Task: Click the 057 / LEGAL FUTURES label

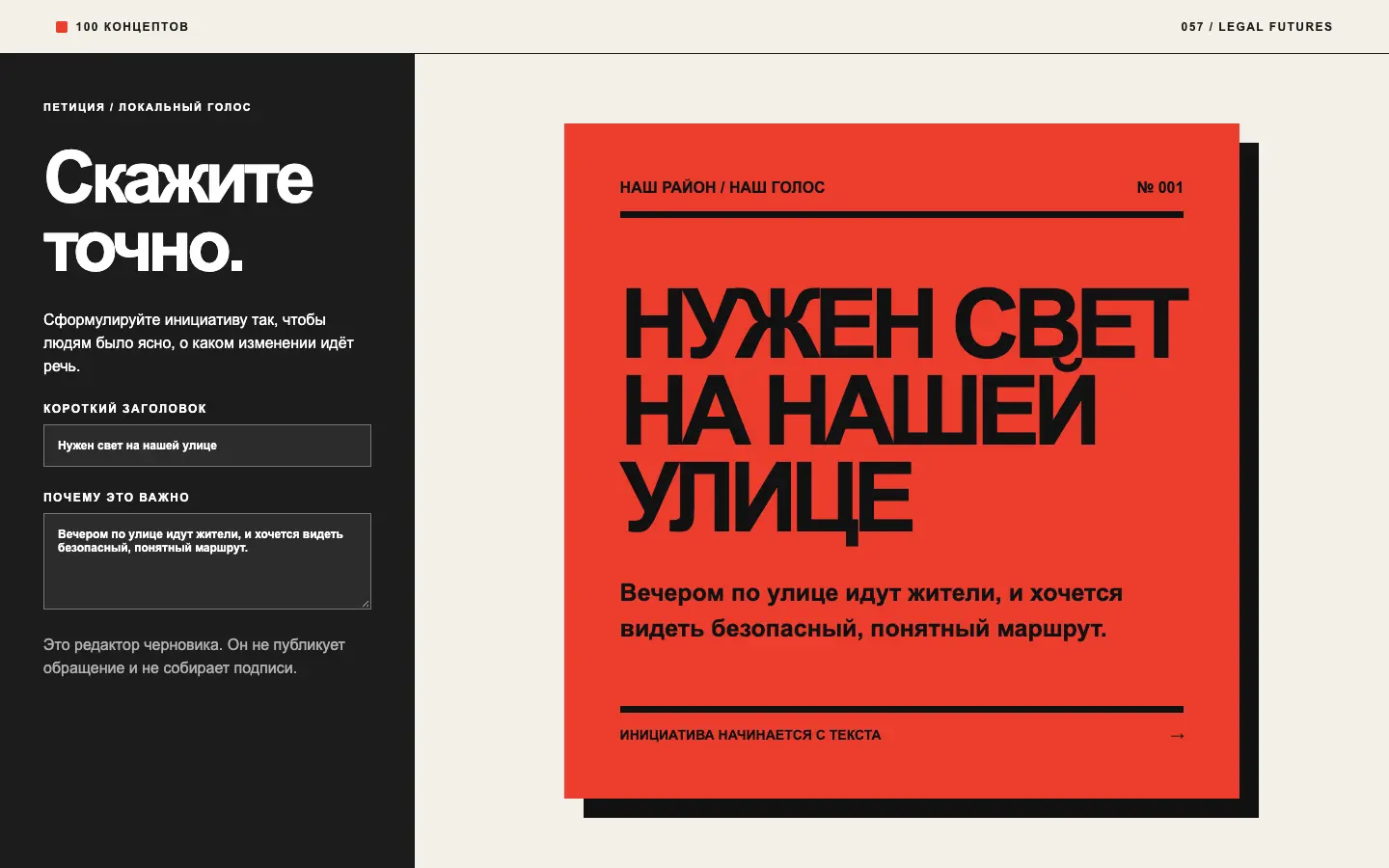Action: click(1256, 27)
